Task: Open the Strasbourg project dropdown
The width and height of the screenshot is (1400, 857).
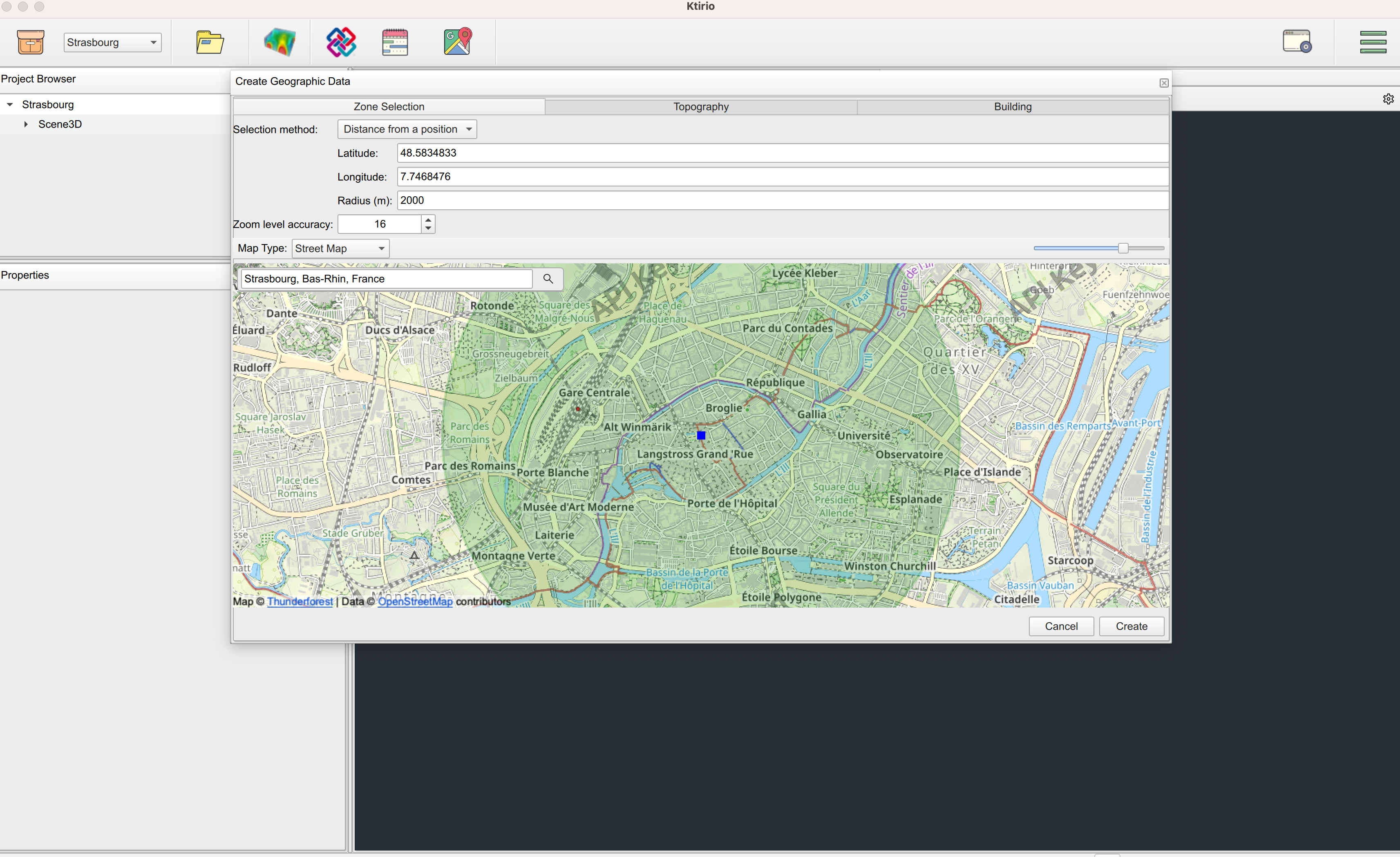Action: tap(112, 43)
